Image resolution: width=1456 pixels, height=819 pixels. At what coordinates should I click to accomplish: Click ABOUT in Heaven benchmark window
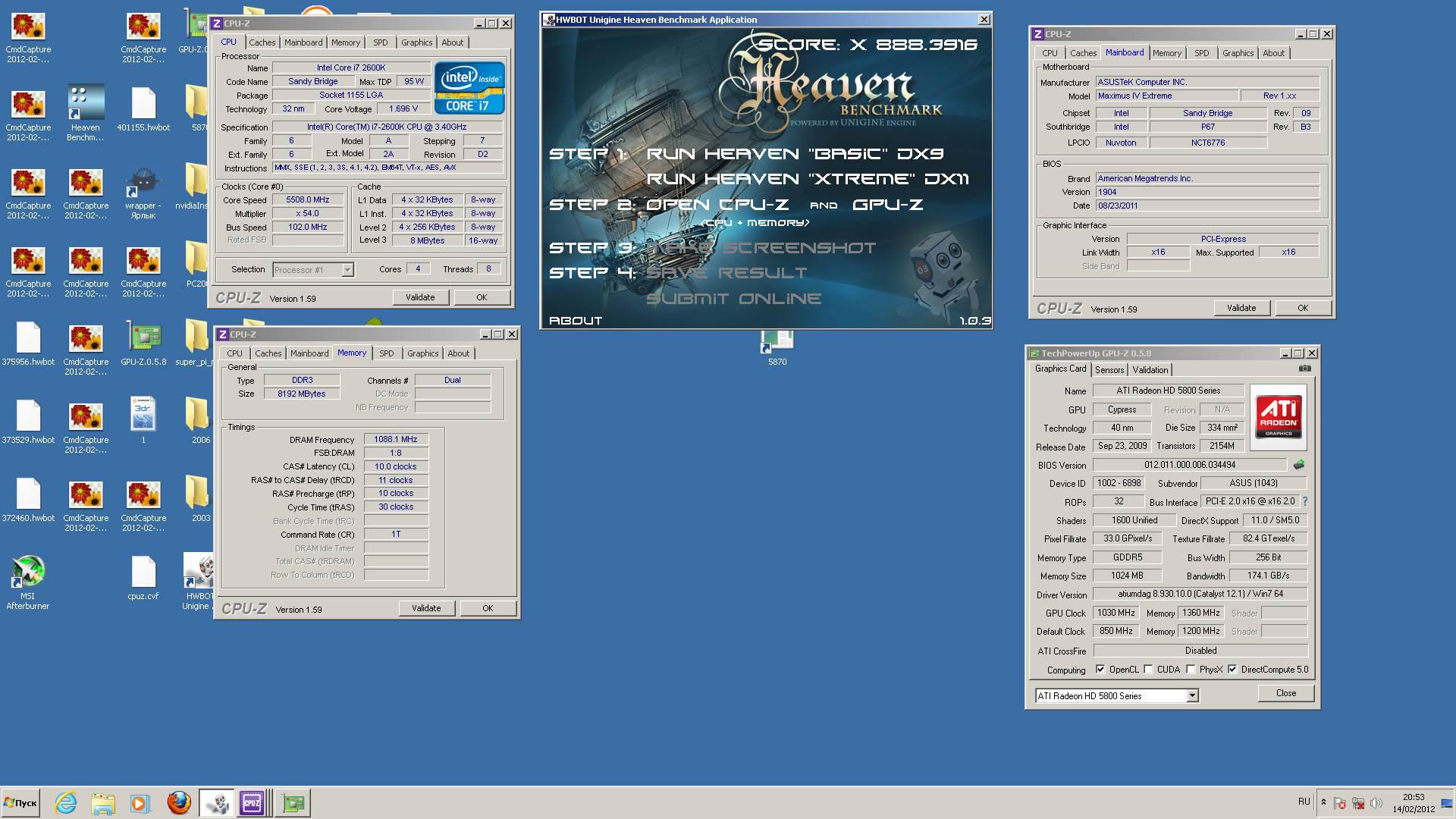(576, 321)
